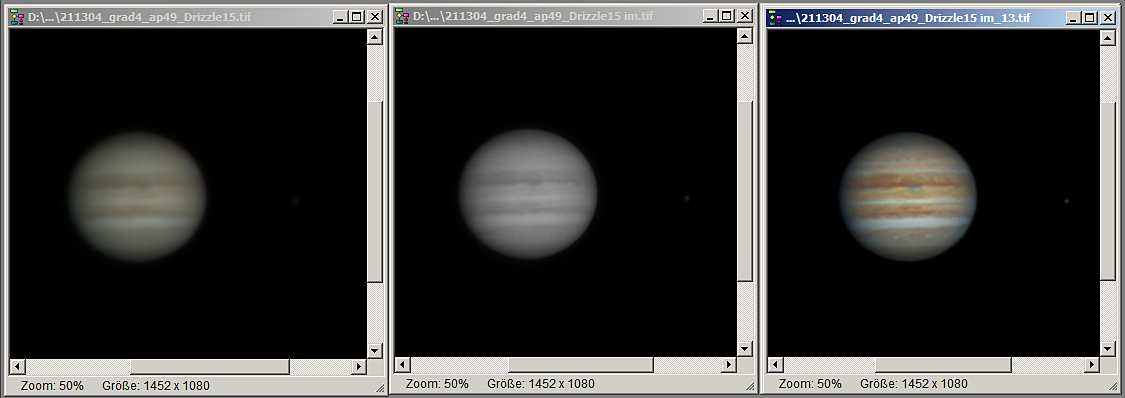Click the faint moon in im_13.tif window
Image resolution: width=1125 pixels, height=398 pixels.
pyautogui.click(x=1066, y=201)
